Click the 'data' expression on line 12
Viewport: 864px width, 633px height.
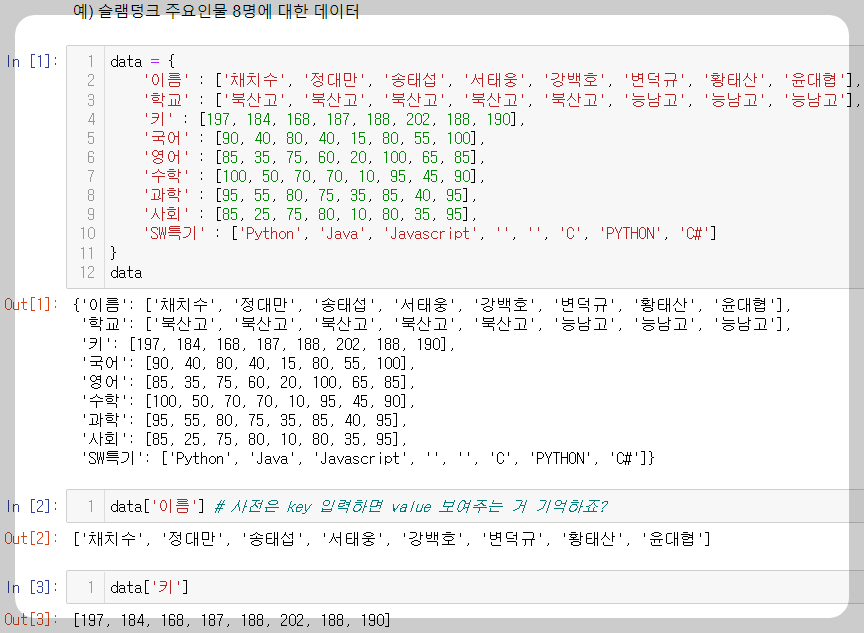126,272
